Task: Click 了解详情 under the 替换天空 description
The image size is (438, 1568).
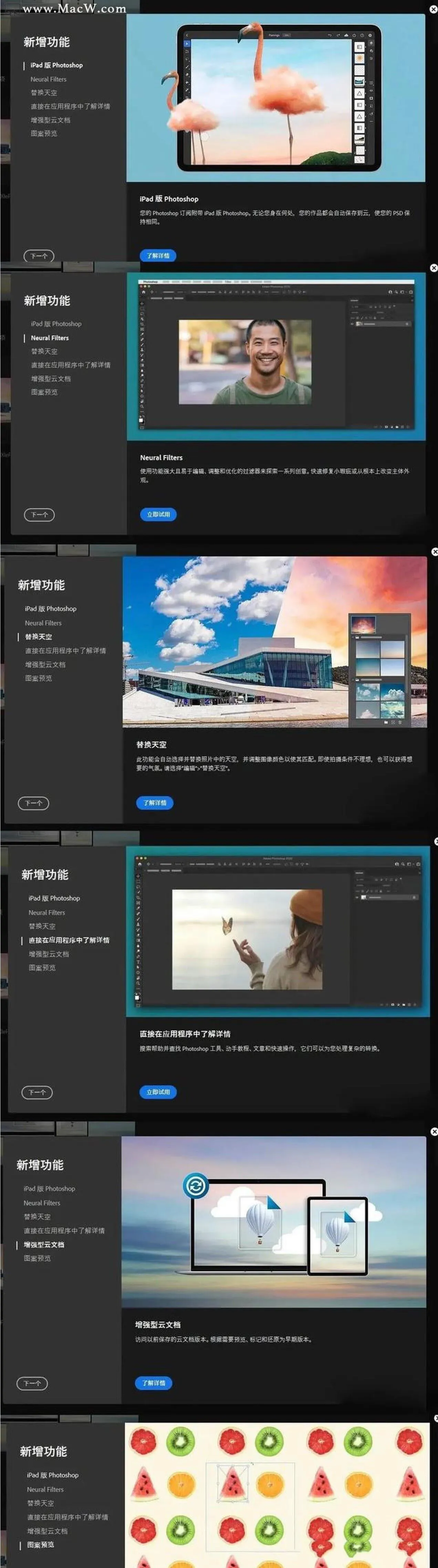Action: 155,803
